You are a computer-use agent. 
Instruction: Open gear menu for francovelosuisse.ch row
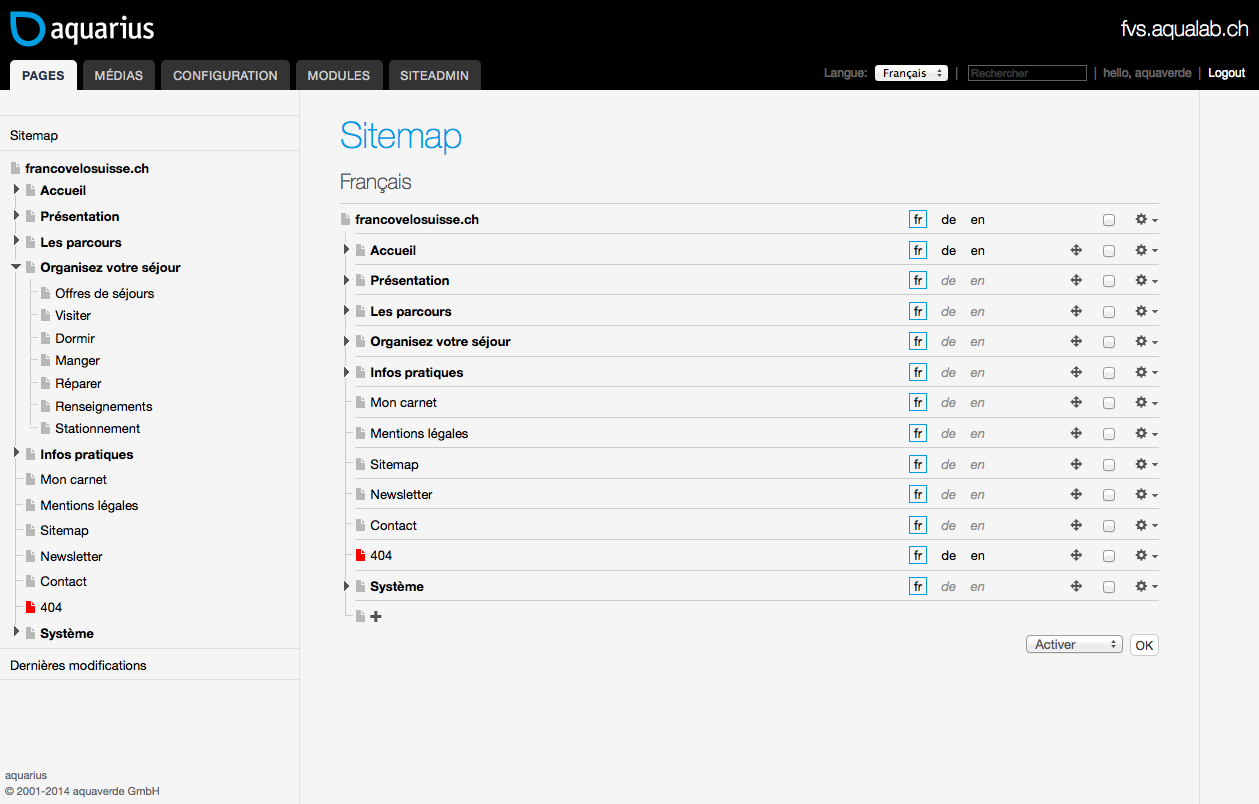1145,220
